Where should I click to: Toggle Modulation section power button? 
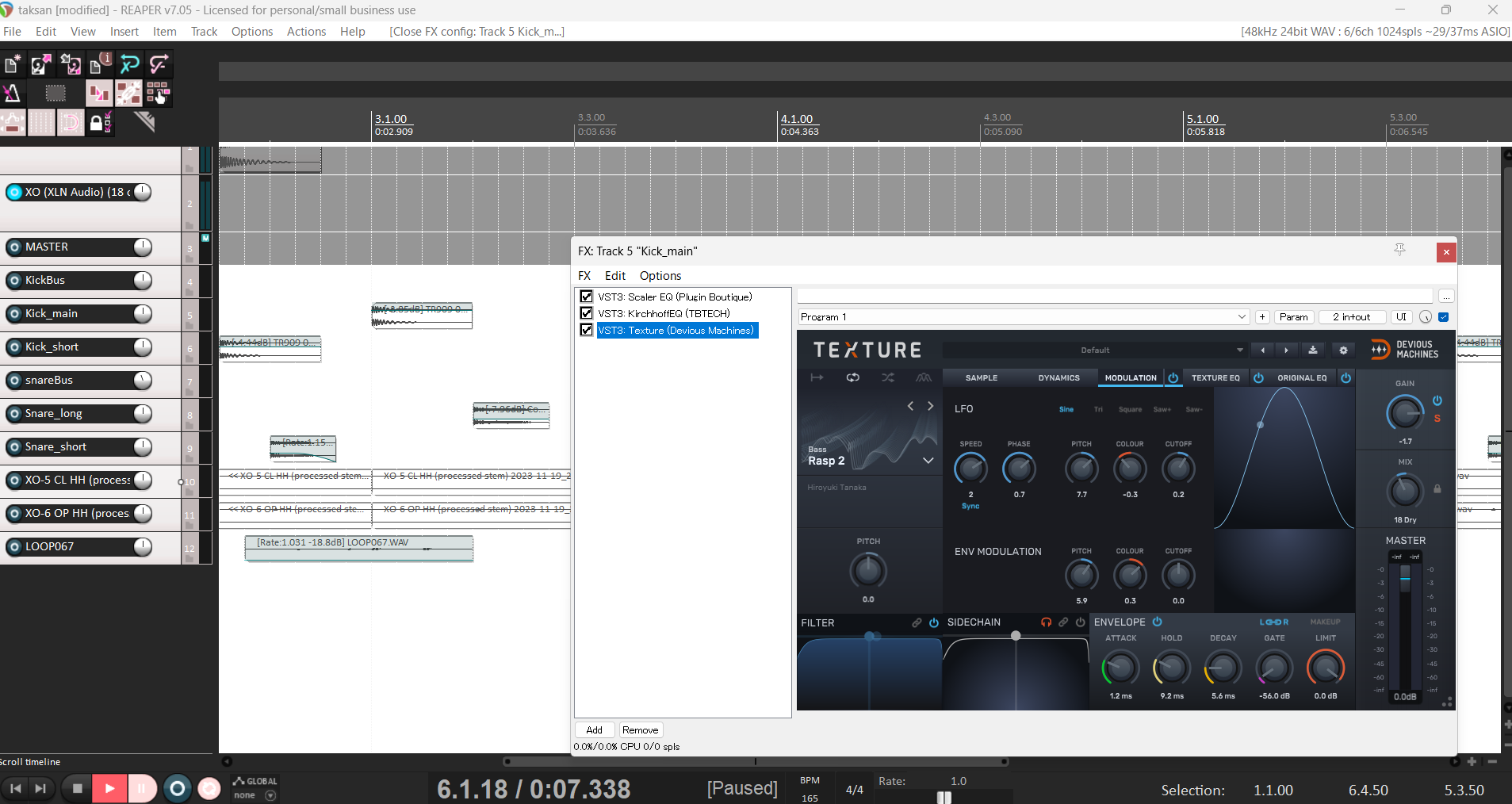tap(1173, 378)
